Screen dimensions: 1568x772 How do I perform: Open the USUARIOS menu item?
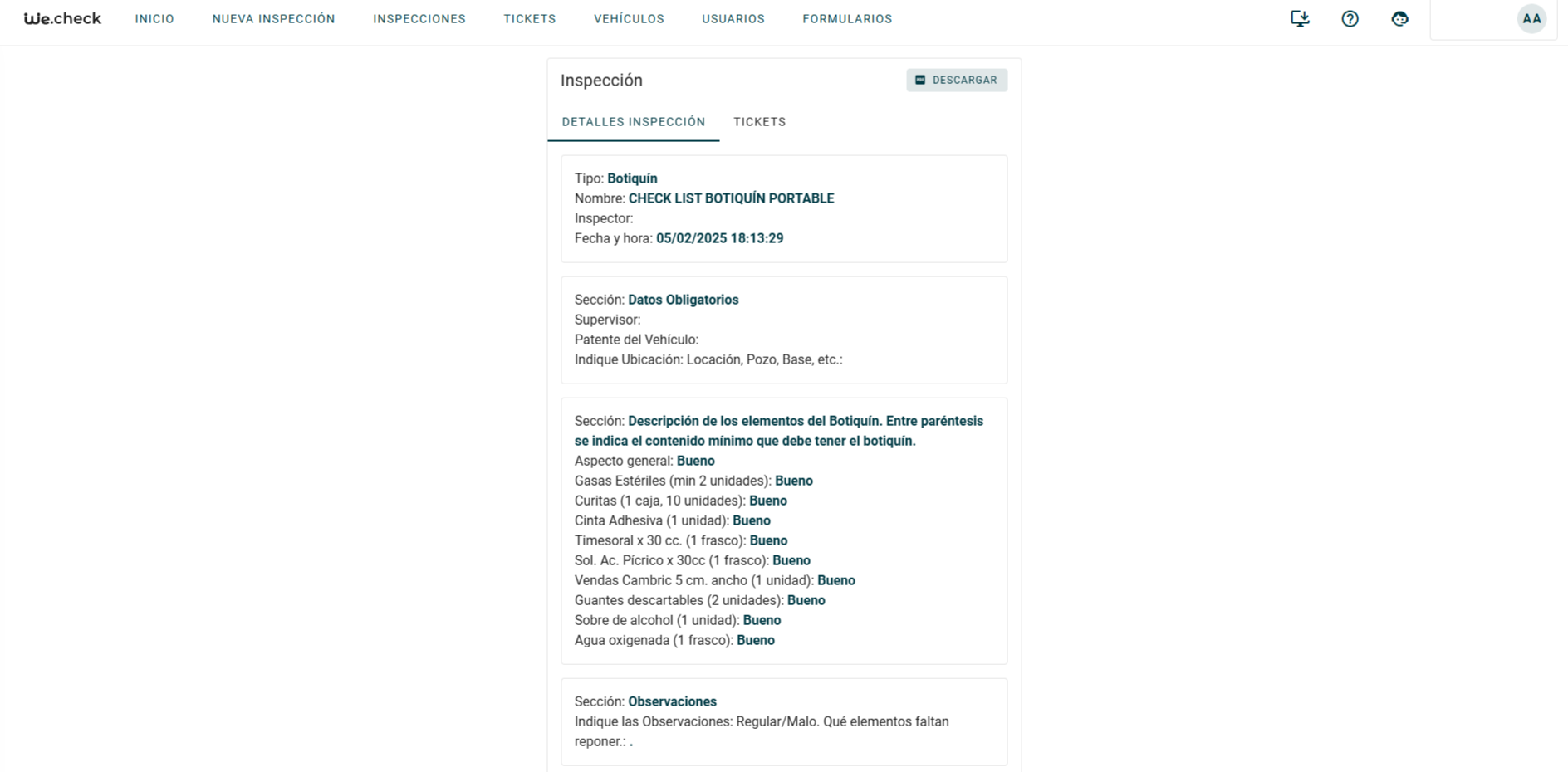[733, 19]
